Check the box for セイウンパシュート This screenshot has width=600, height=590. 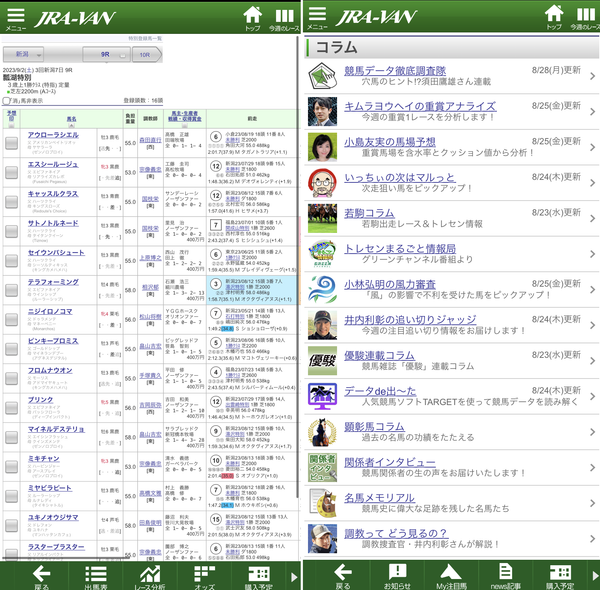pyautogui.click(x=11, y=261)
